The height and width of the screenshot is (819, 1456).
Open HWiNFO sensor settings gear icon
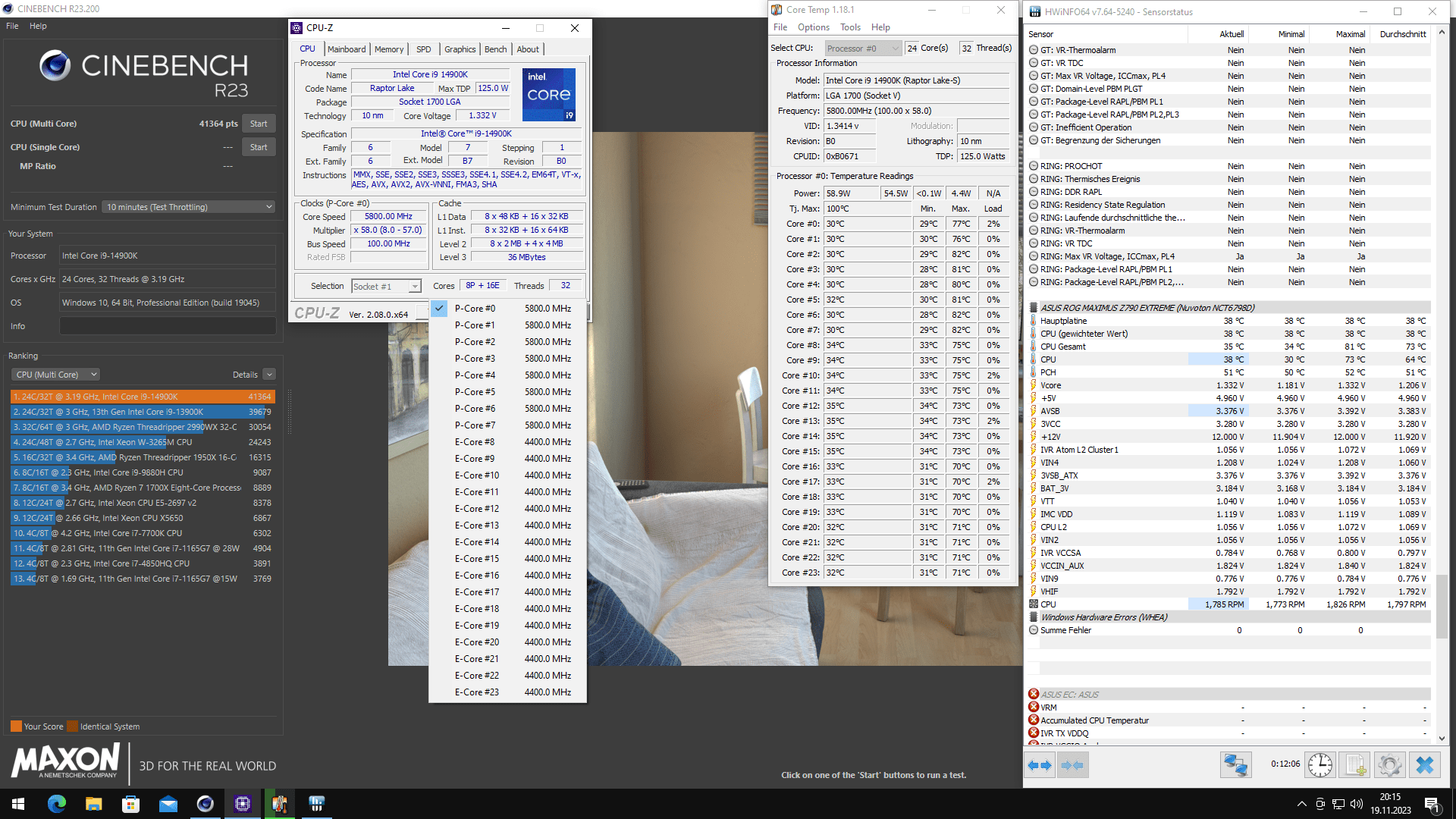click(x=1389, y=765)
